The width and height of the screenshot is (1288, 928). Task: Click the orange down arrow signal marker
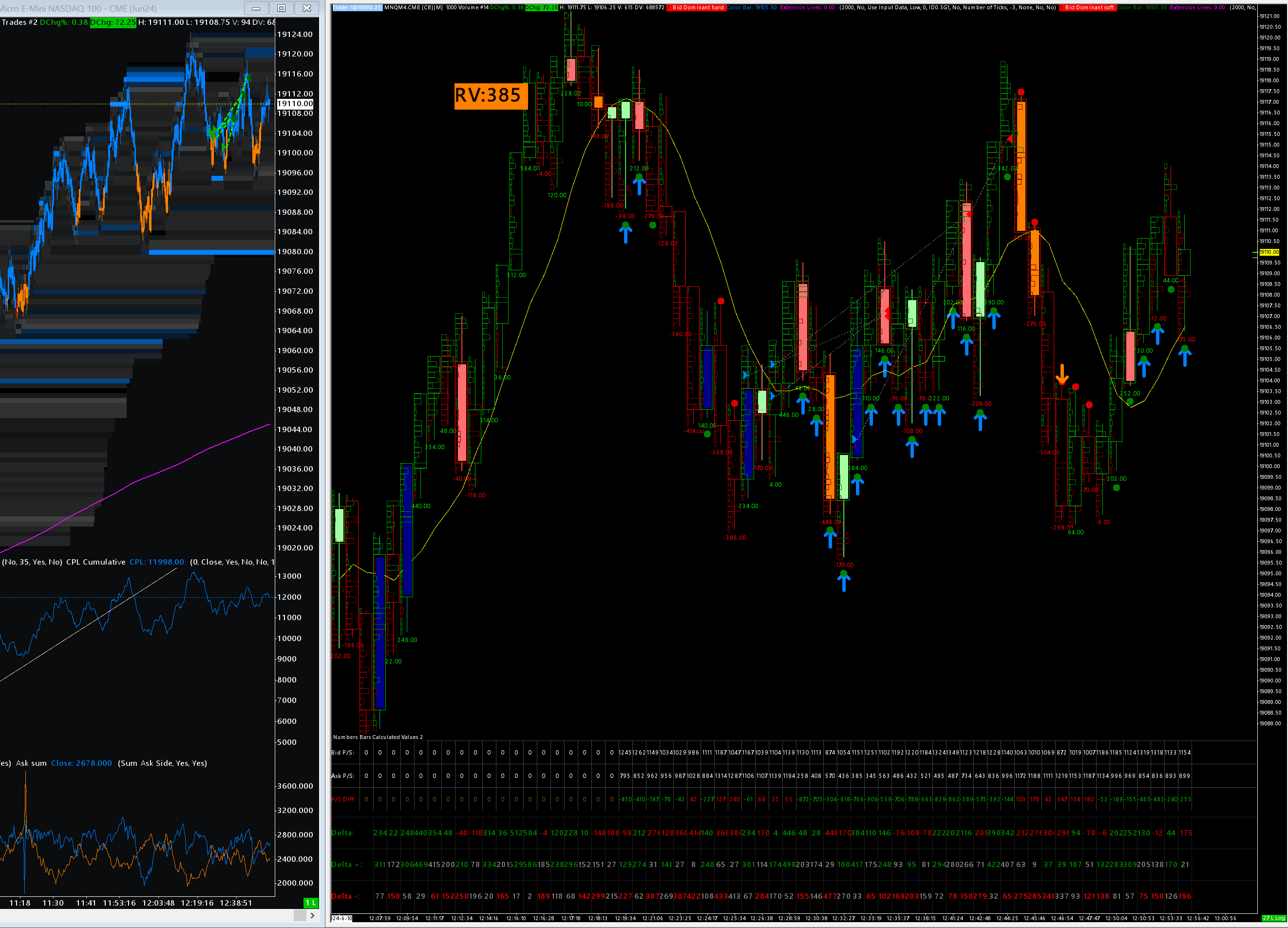pyautogui.click(x=1062, y=374)
